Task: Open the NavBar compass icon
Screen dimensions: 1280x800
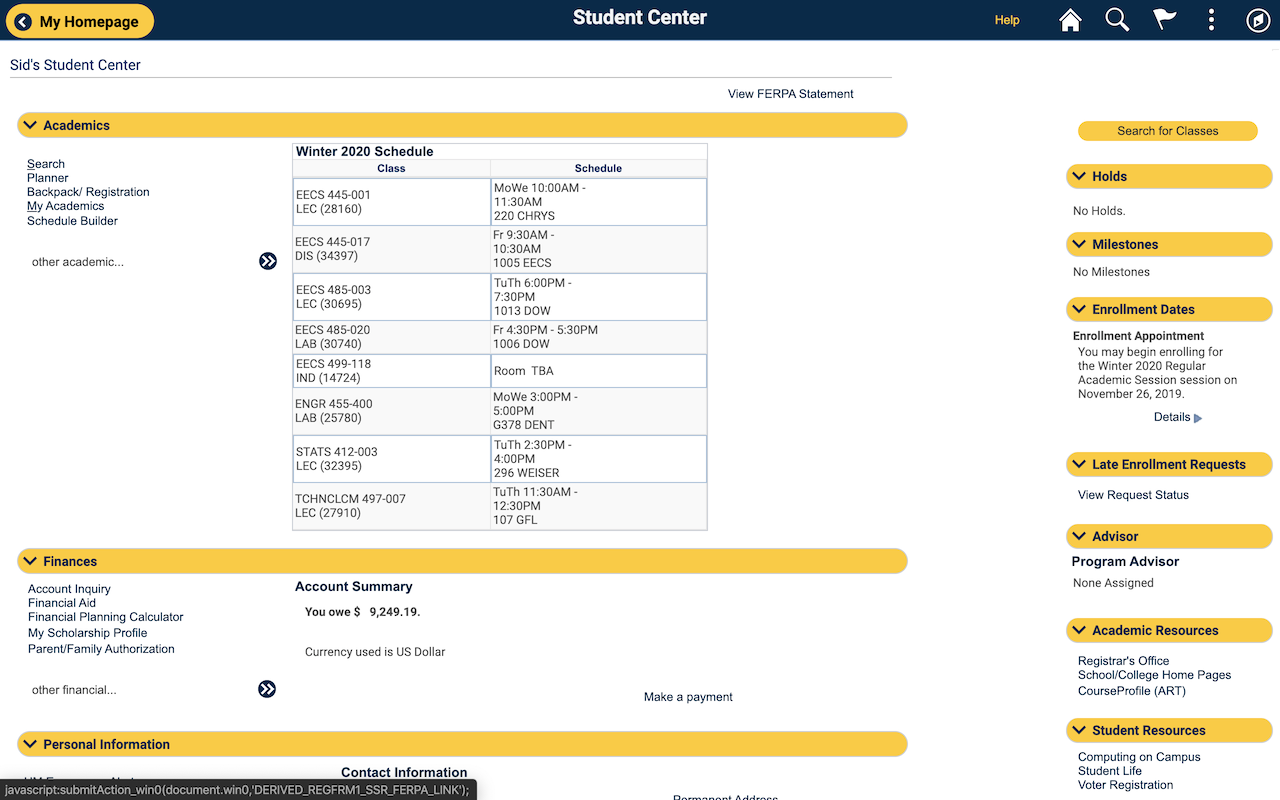Action: (1258, 20)
